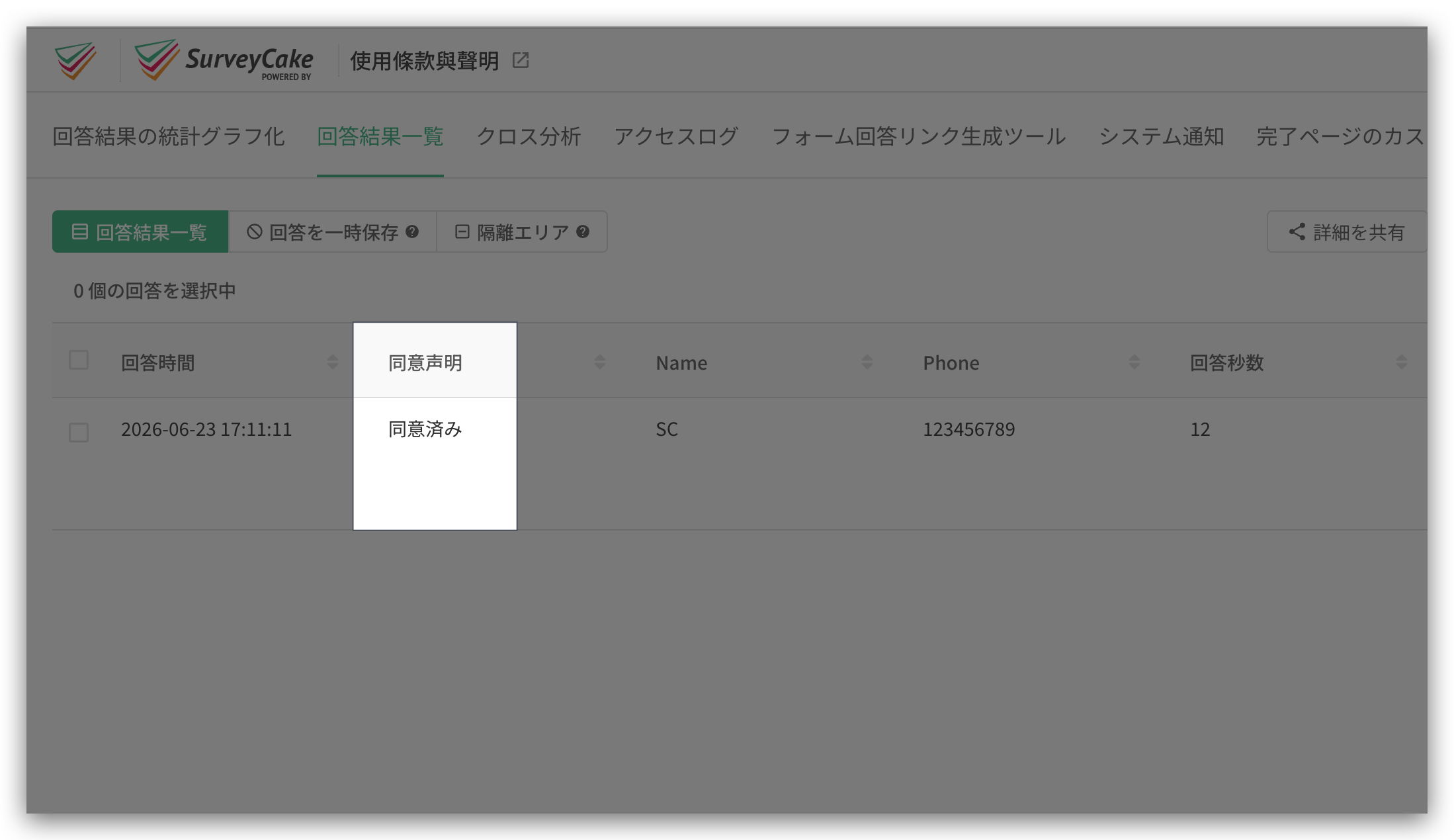
Task: Click the 同意済み cell
Action: (x=425, y=429)
